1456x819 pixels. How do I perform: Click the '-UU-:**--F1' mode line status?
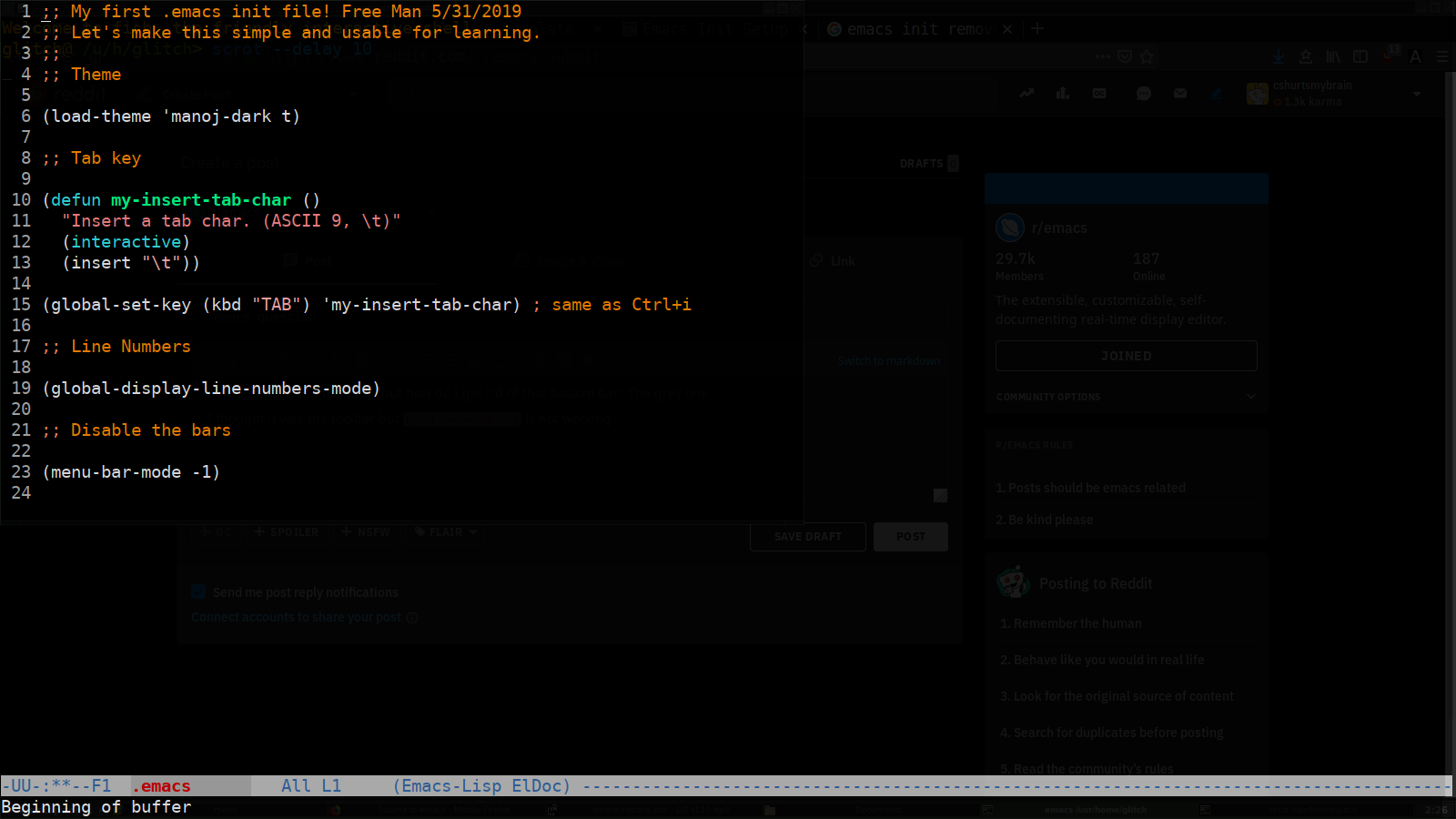click(x=56, y=786)
